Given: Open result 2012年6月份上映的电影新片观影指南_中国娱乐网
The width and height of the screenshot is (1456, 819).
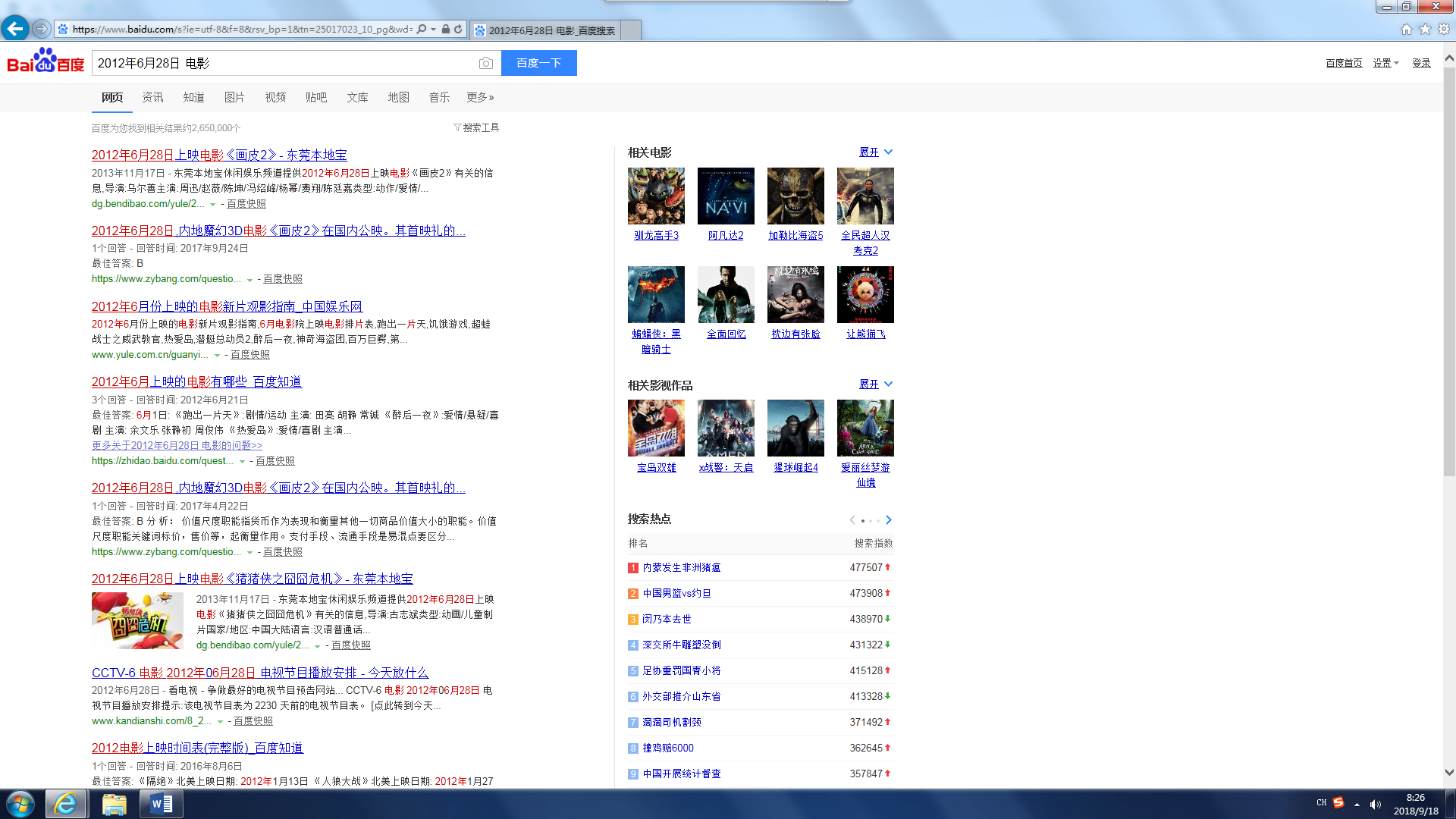Looking at the screenshot, I should point(227,306).
